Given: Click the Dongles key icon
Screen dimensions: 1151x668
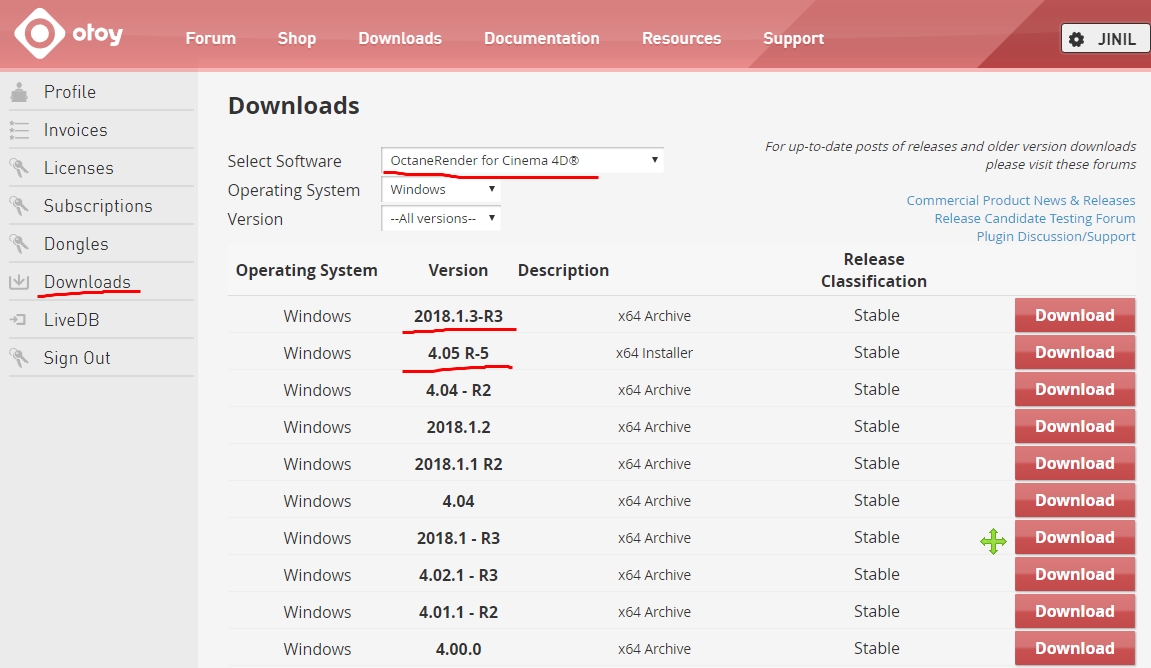Looking at the screenshot, I should click(19, 244).
